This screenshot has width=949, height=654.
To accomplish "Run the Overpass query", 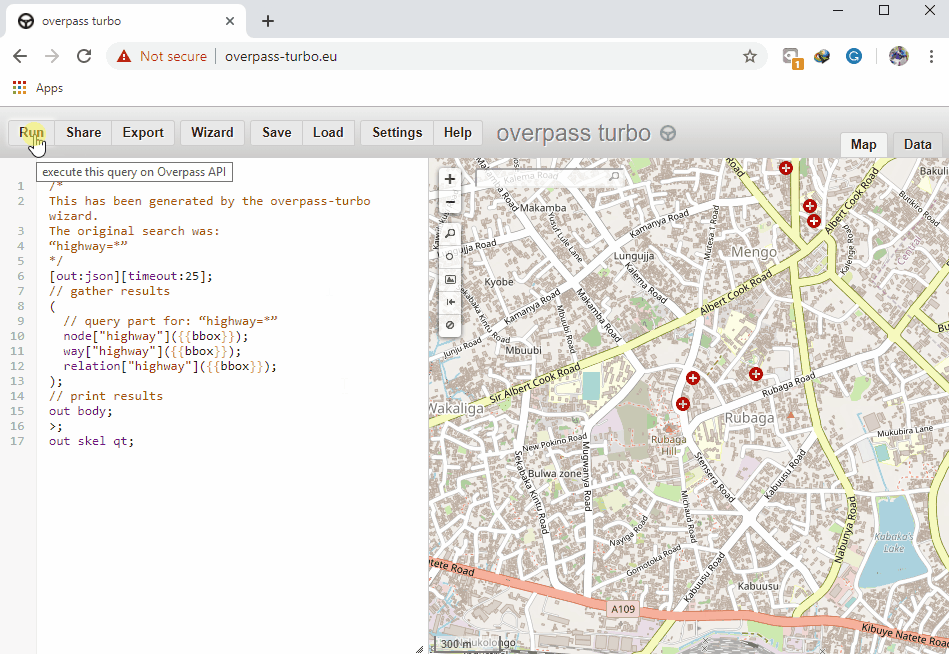I will coord(32,133).
